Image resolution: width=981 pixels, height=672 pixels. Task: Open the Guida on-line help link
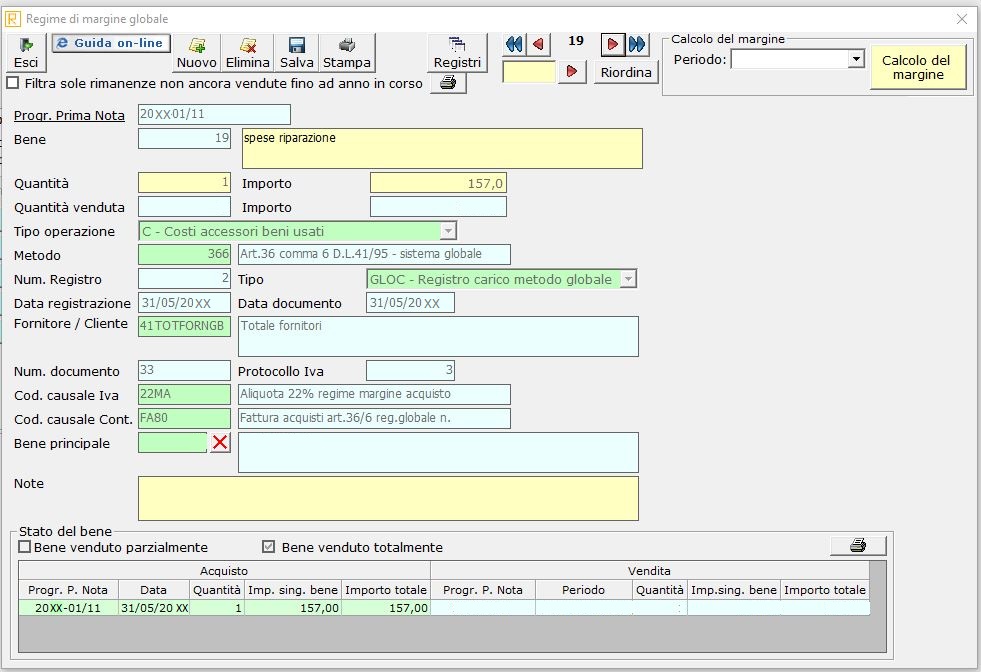pos(111,43)
